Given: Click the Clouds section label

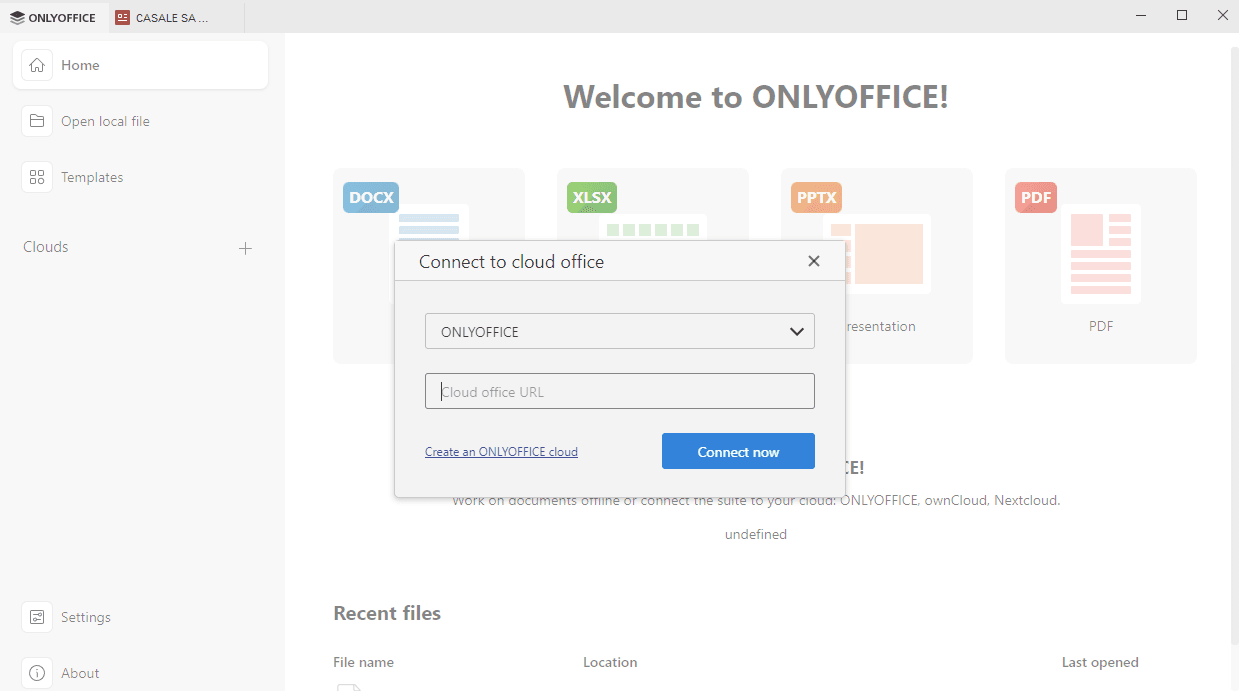Looking at the screenshot, I should pyautogui.click(x=46, y=247).
